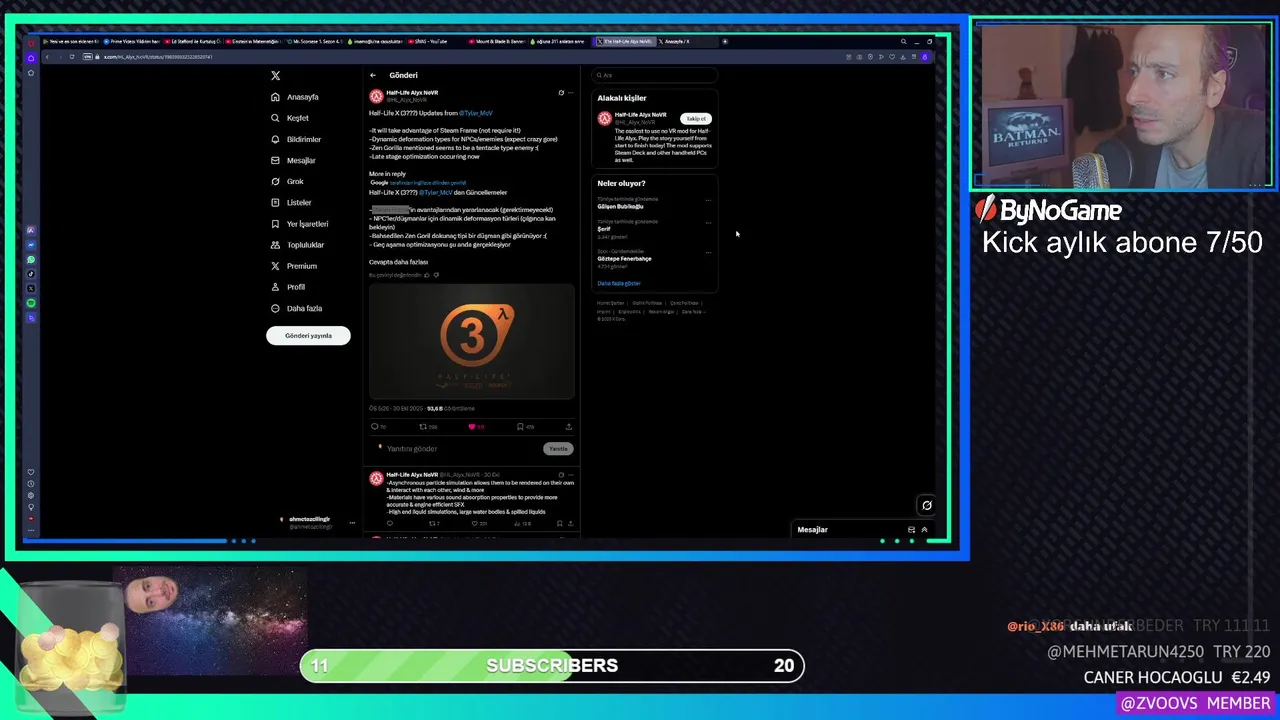1280x720 pixels.
Task: Open Grok from the sidebar
Action: coord(287,181)
